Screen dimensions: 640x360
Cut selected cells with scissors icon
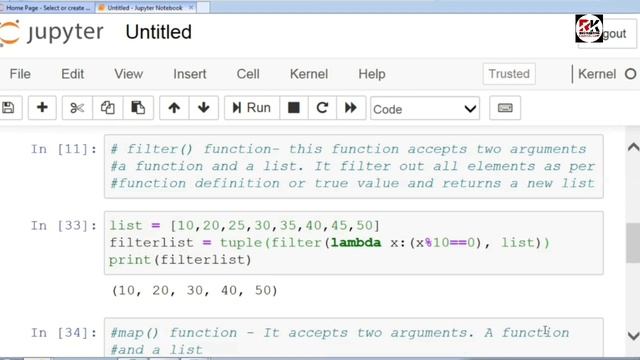77,108
